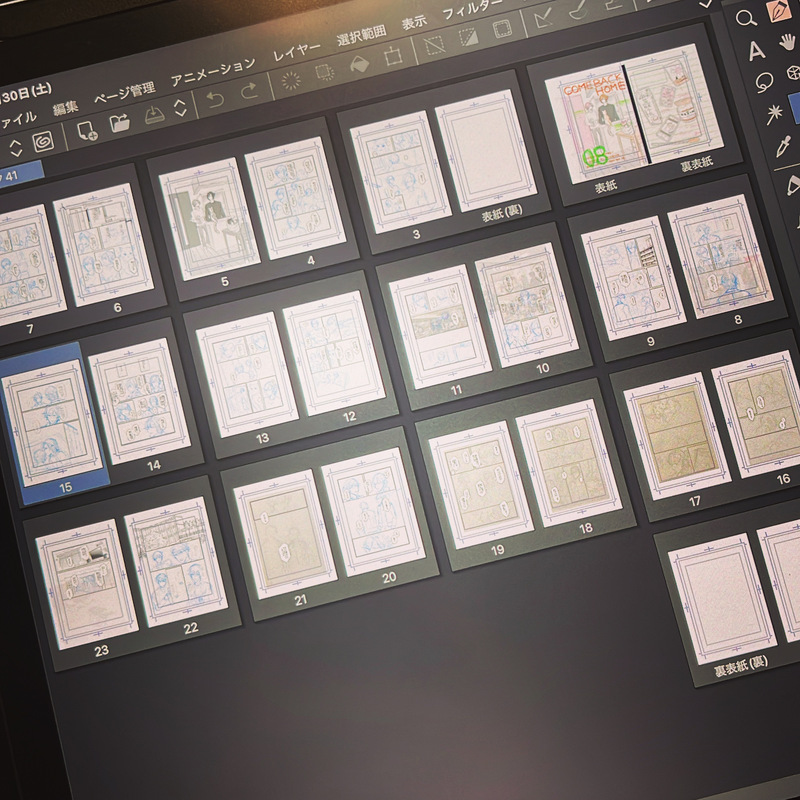800x800 pixels.
Task: Click the deselect crossed-square icon
Action: pyautogui.click(x=435, y=45)
